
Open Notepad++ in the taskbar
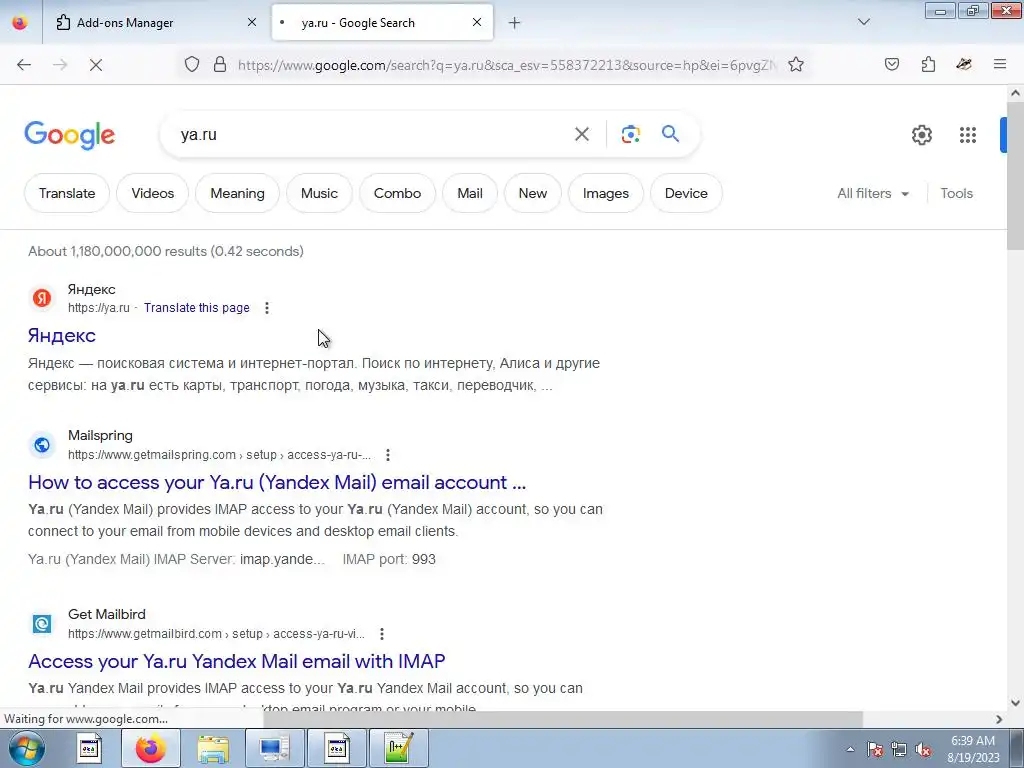pyautogui.click(x=400, y=748)
